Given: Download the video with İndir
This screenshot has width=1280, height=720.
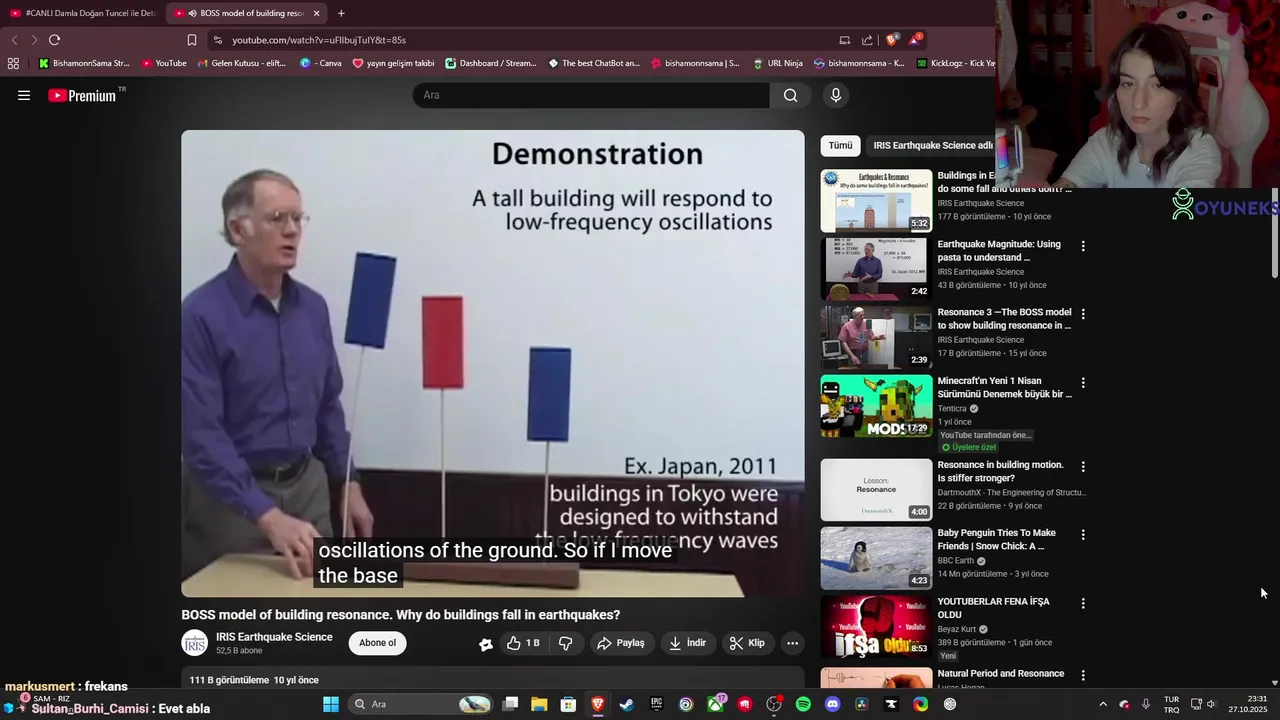Looking at the screenshot, I should click(688, 643).
